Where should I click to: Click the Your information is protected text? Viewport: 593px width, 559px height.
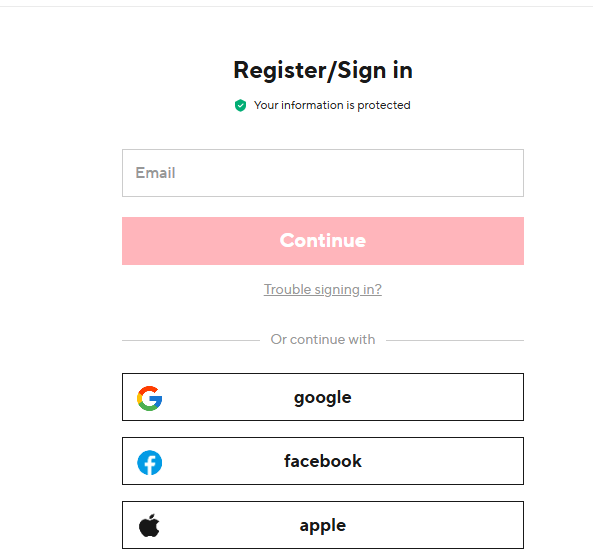tap(332, 105)
